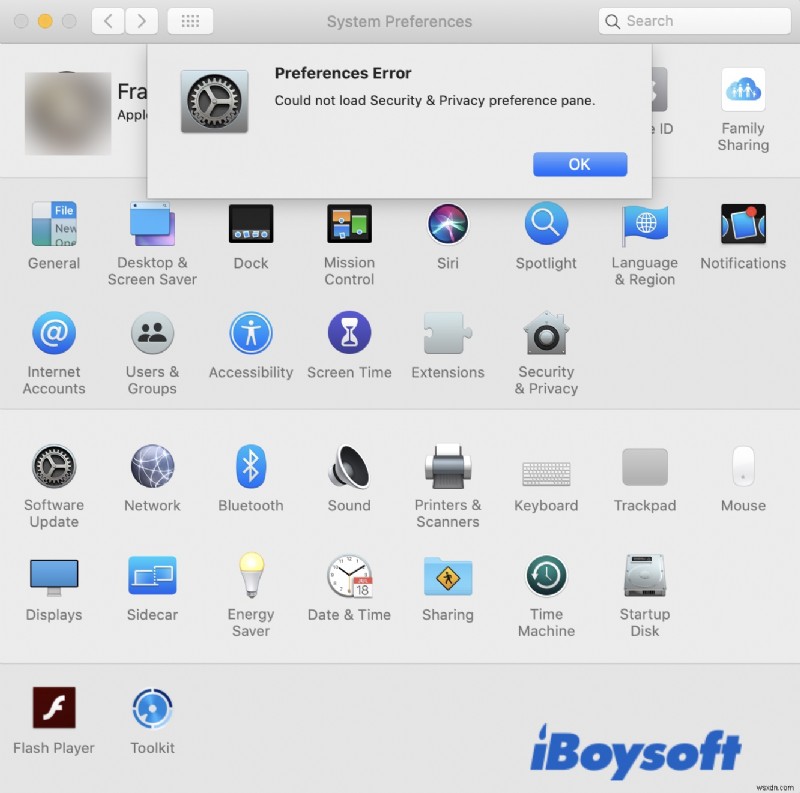Show all preference panes via grid button
Viewport: 800px width, 793px height.
pos(190,21)
